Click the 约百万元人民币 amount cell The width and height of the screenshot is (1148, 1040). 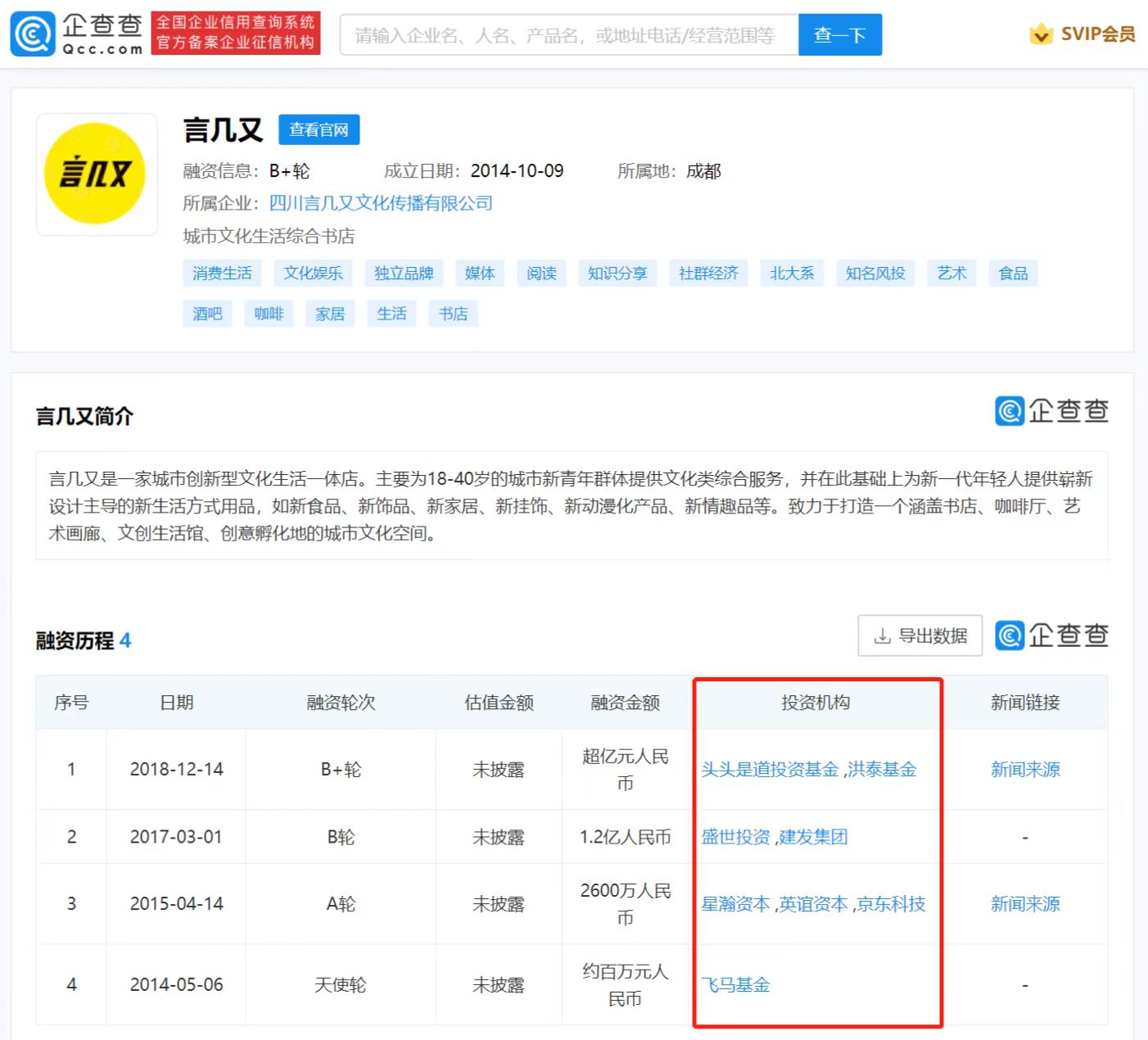pos(626,985)
